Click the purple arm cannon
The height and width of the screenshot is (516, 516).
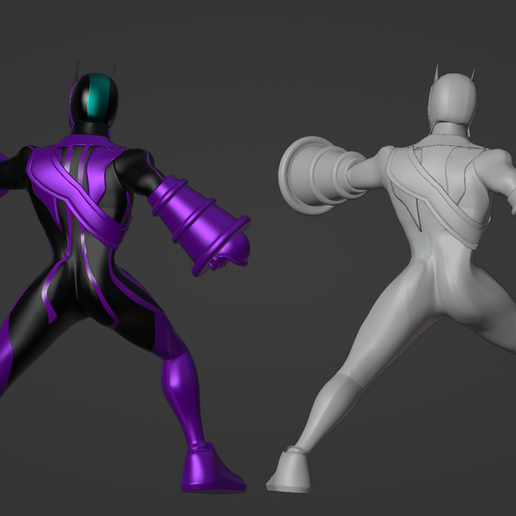(x=200, y=226)
